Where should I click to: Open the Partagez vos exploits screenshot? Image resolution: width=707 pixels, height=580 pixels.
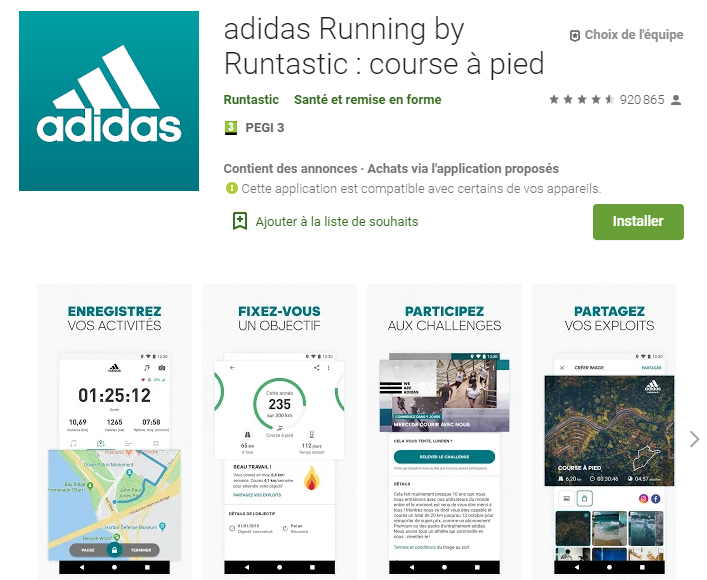[604, 432]
